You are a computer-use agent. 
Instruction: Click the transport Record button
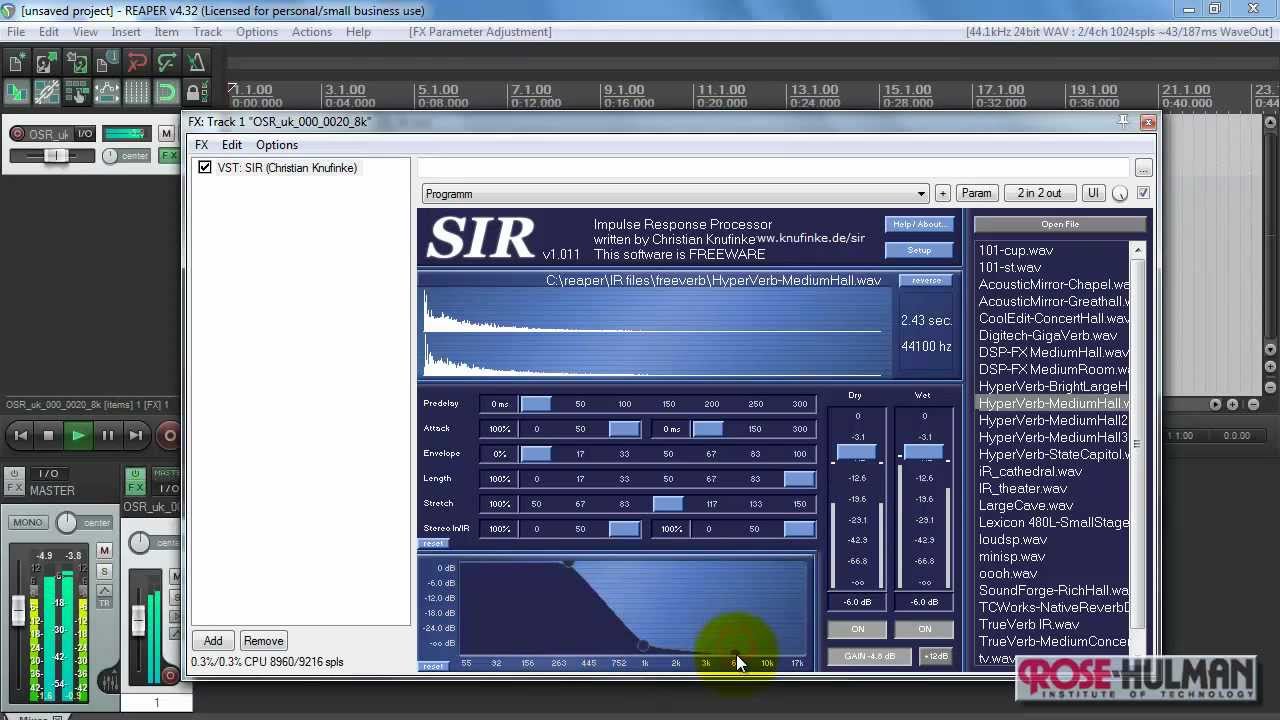168,435
